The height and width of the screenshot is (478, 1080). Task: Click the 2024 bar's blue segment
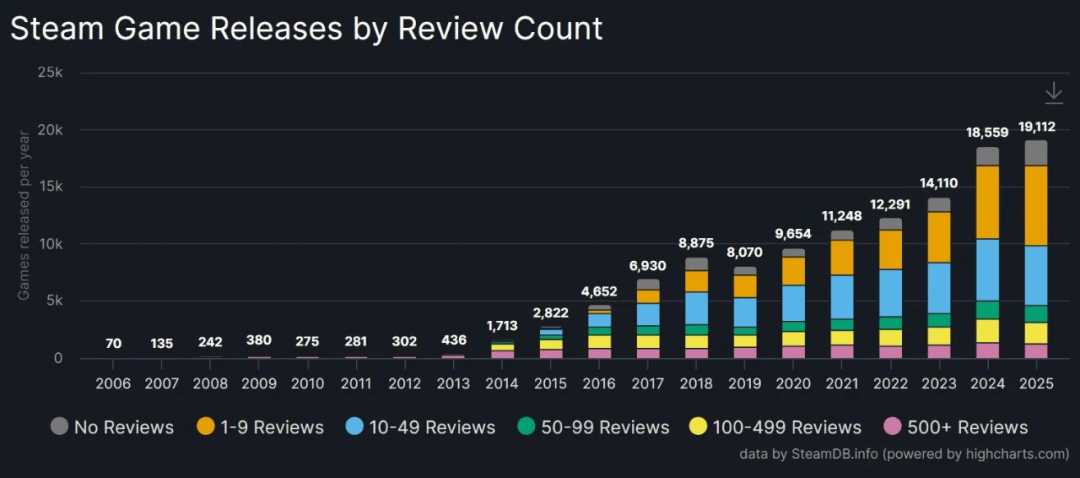click(x=988, y=270)
